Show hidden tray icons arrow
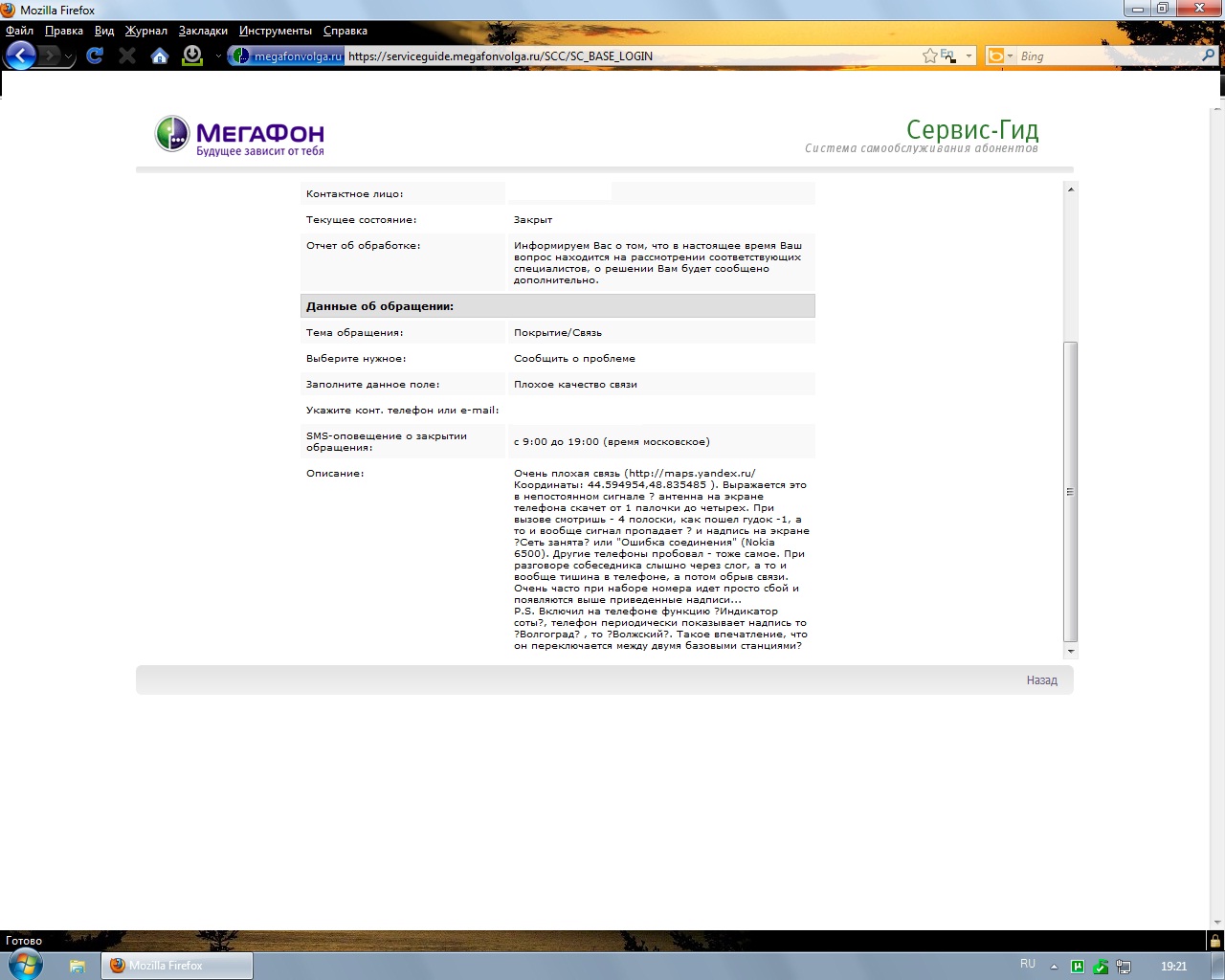The height and width of the screenshot is (980, 1225). 1054,967
